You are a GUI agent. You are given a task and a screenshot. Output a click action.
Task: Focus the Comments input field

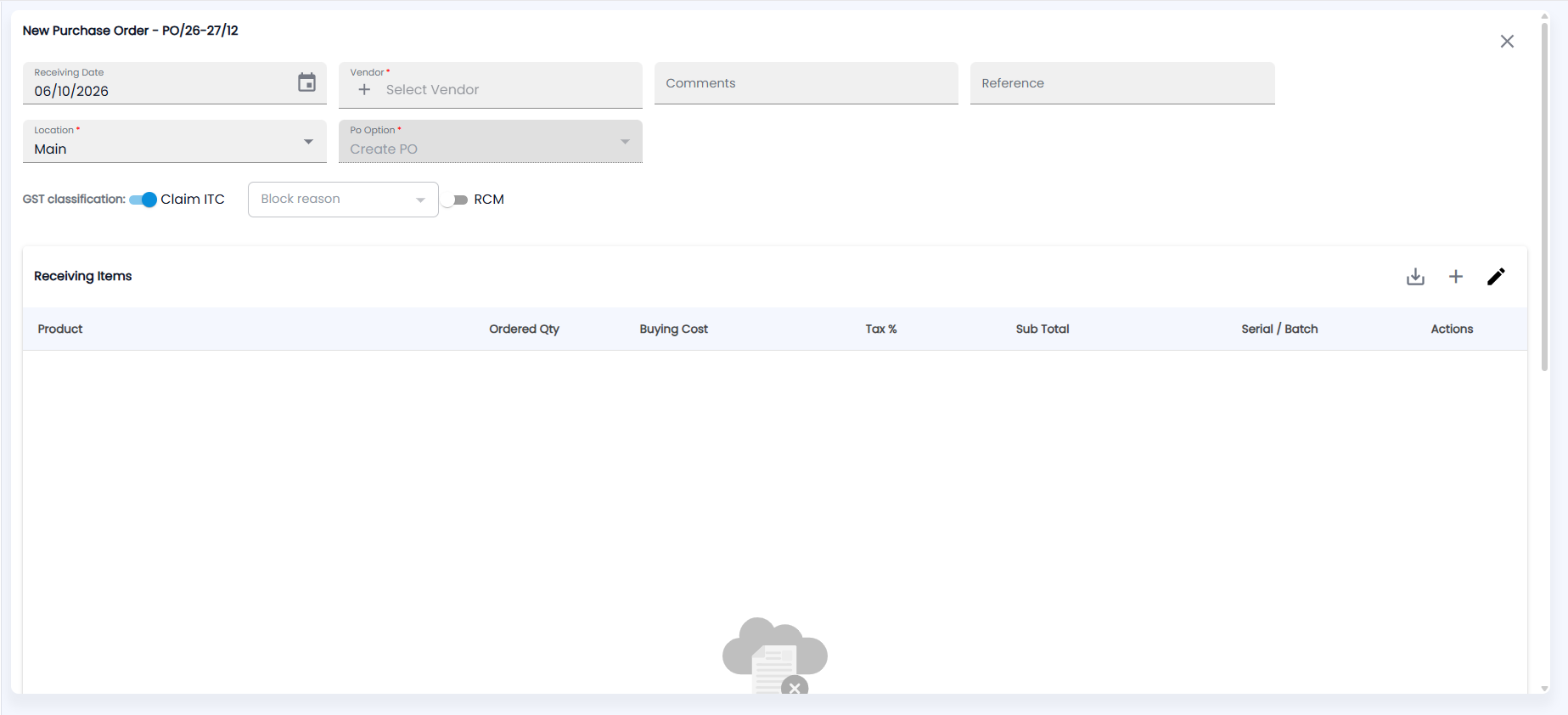point(806,83)
